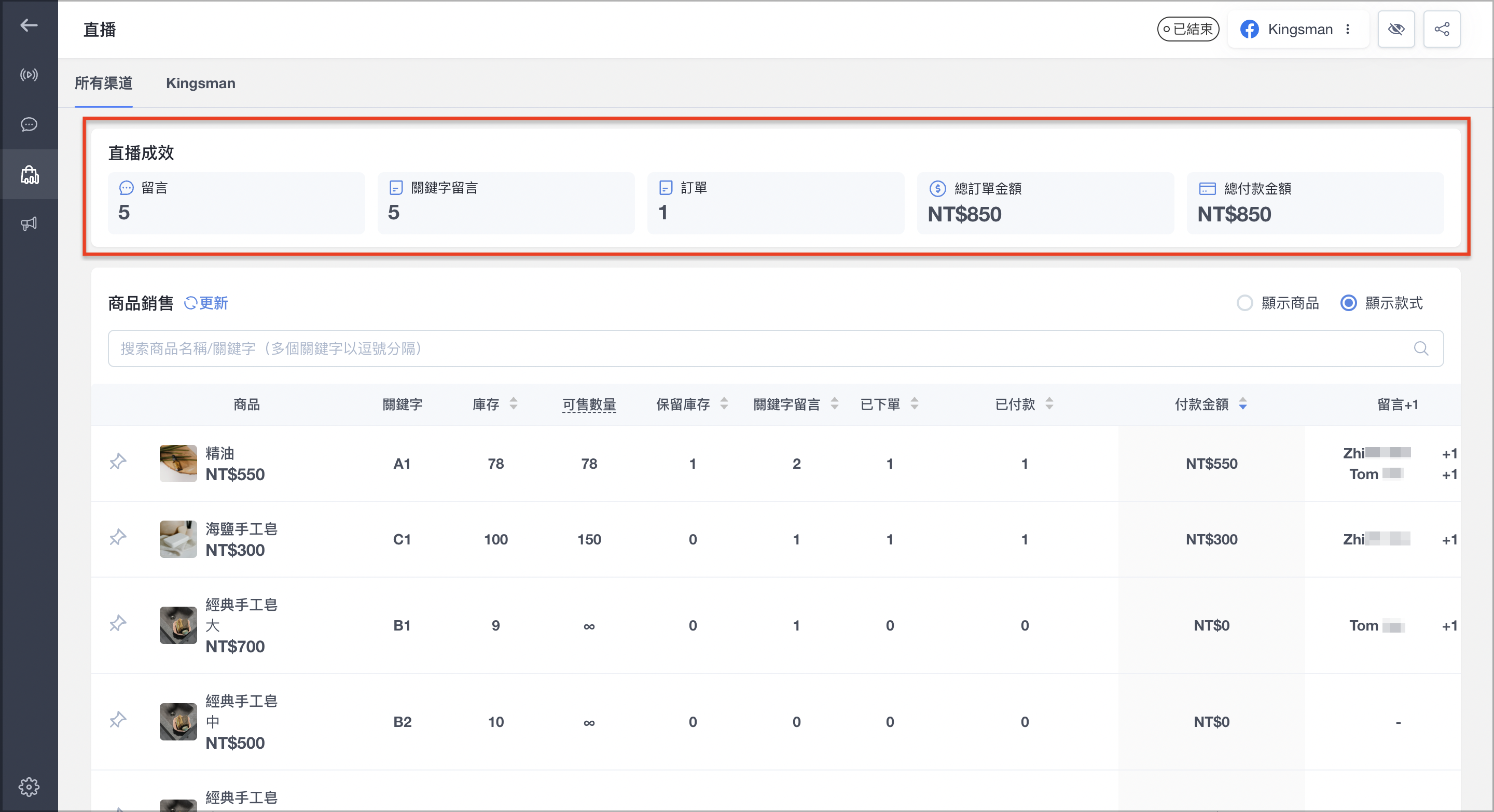Click the 更新 refresh link
This screenshot has height=812, width=1494.
click(206, 303)
